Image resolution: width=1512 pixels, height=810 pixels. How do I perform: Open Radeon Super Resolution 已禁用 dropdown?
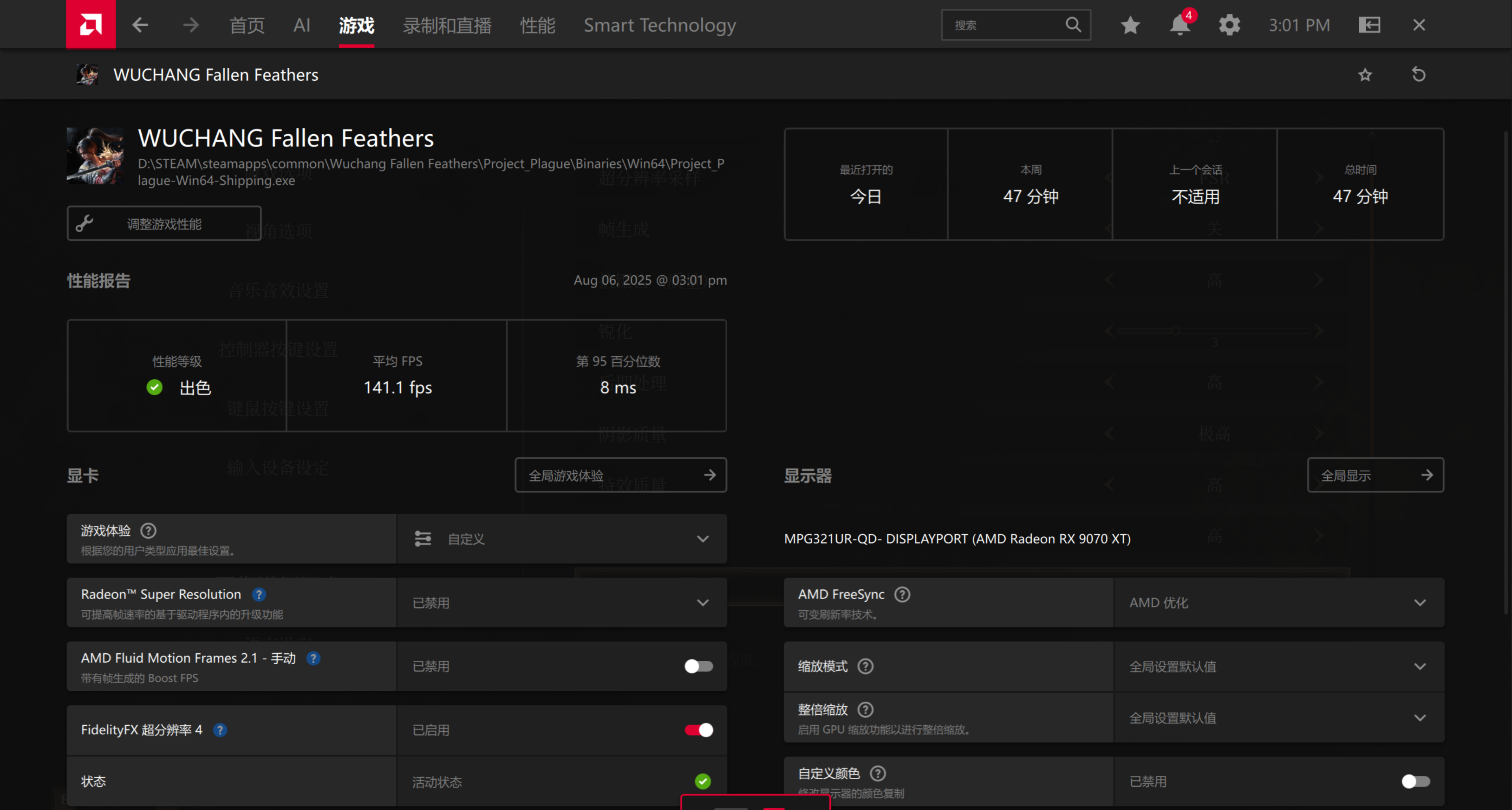click(562, 603)
